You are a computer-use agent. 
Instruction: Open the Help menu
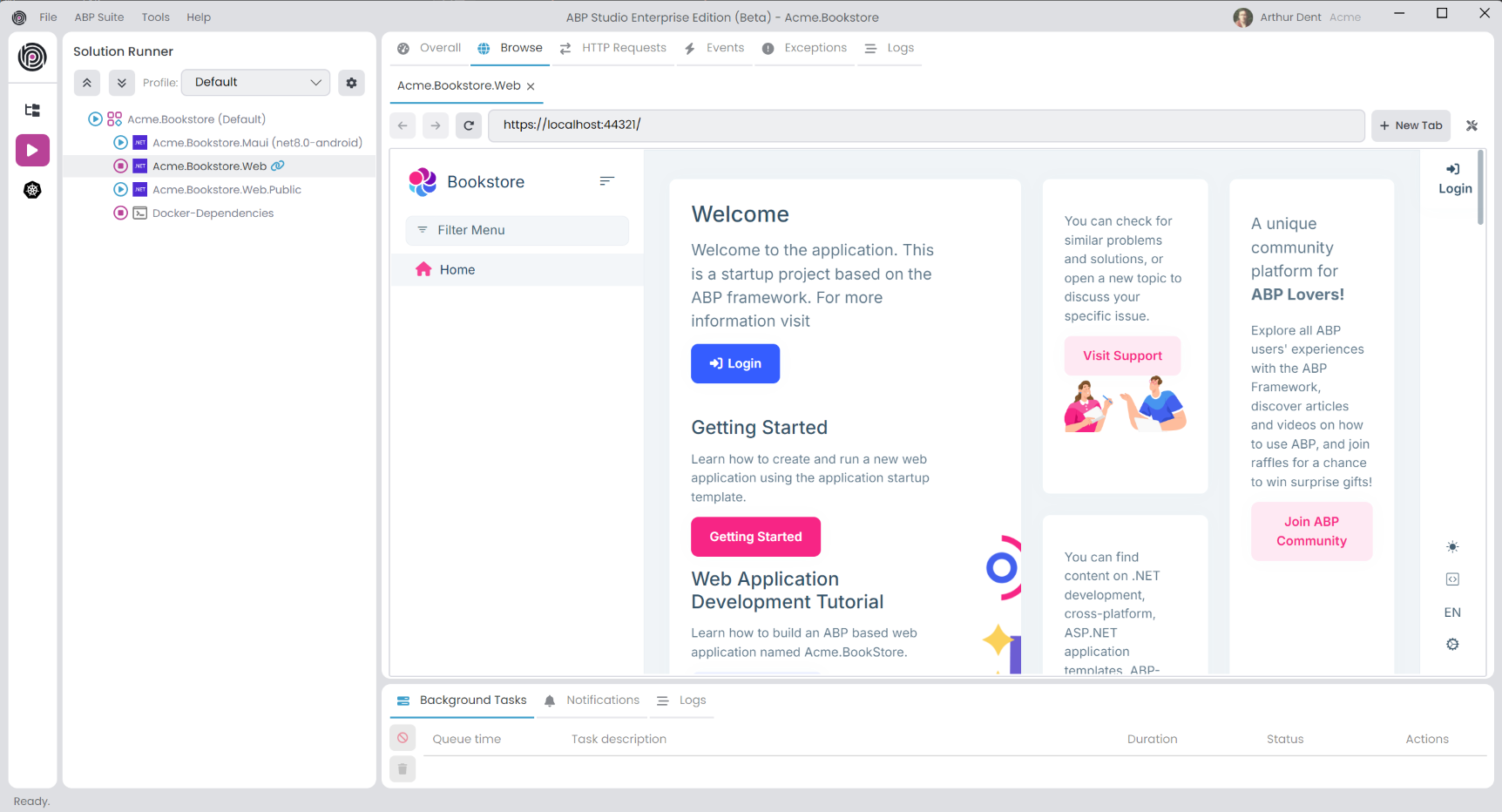coord(199,17)
